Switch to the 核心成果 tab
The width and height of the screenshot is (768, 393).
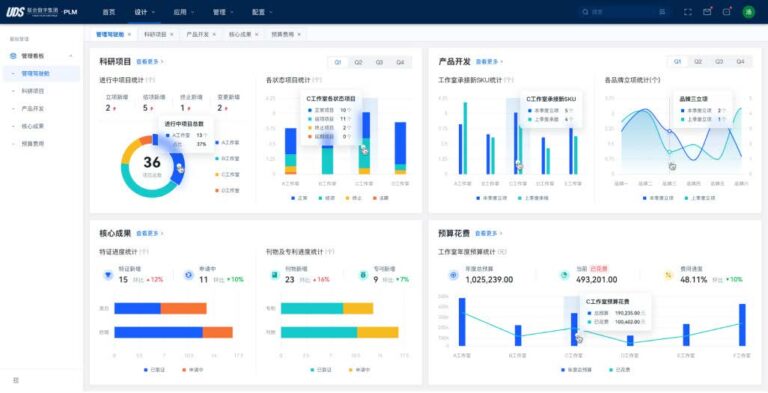coord(240,34)
